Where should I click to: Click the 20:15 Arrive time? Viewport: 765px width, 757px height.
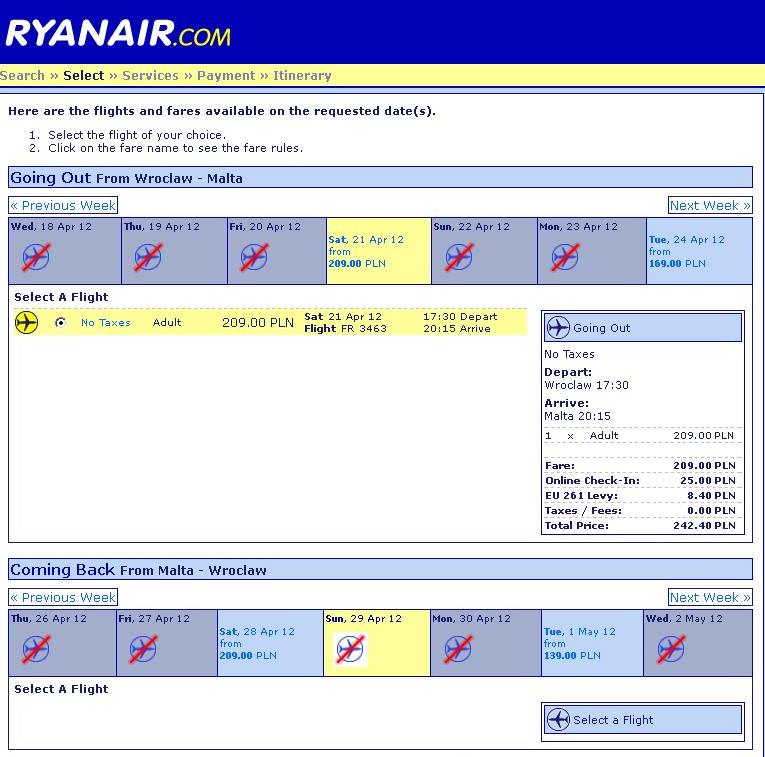click(457, 329)
